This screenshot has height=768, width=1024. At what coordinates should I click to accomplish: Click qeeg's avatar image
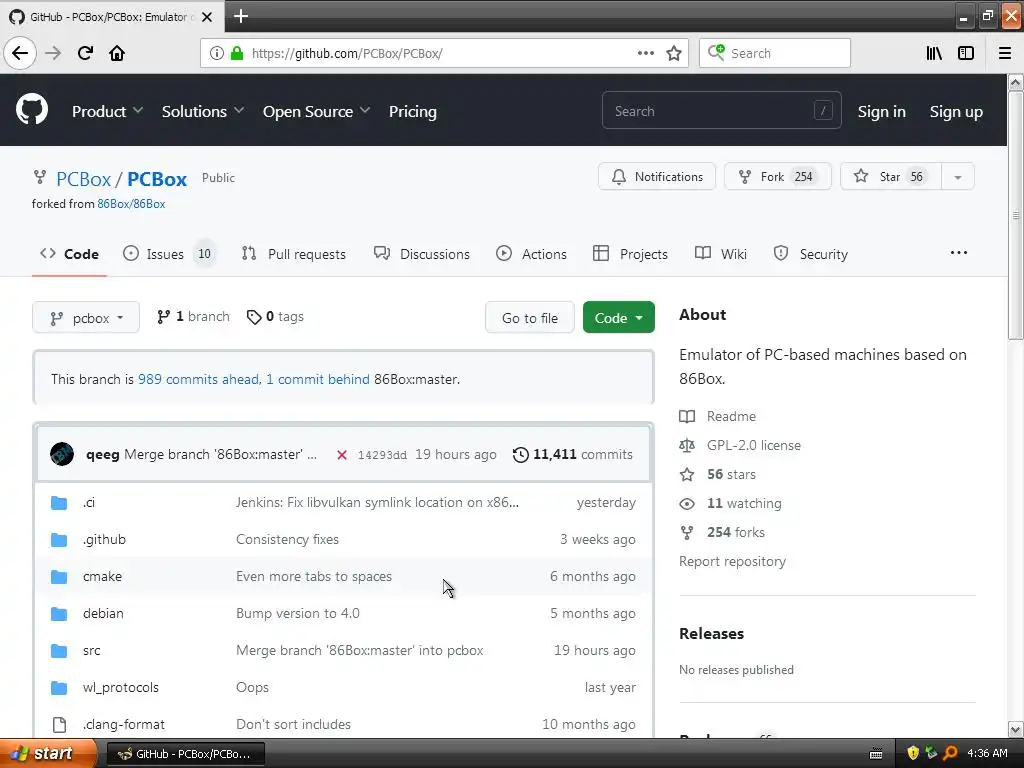tap(62, 454)
